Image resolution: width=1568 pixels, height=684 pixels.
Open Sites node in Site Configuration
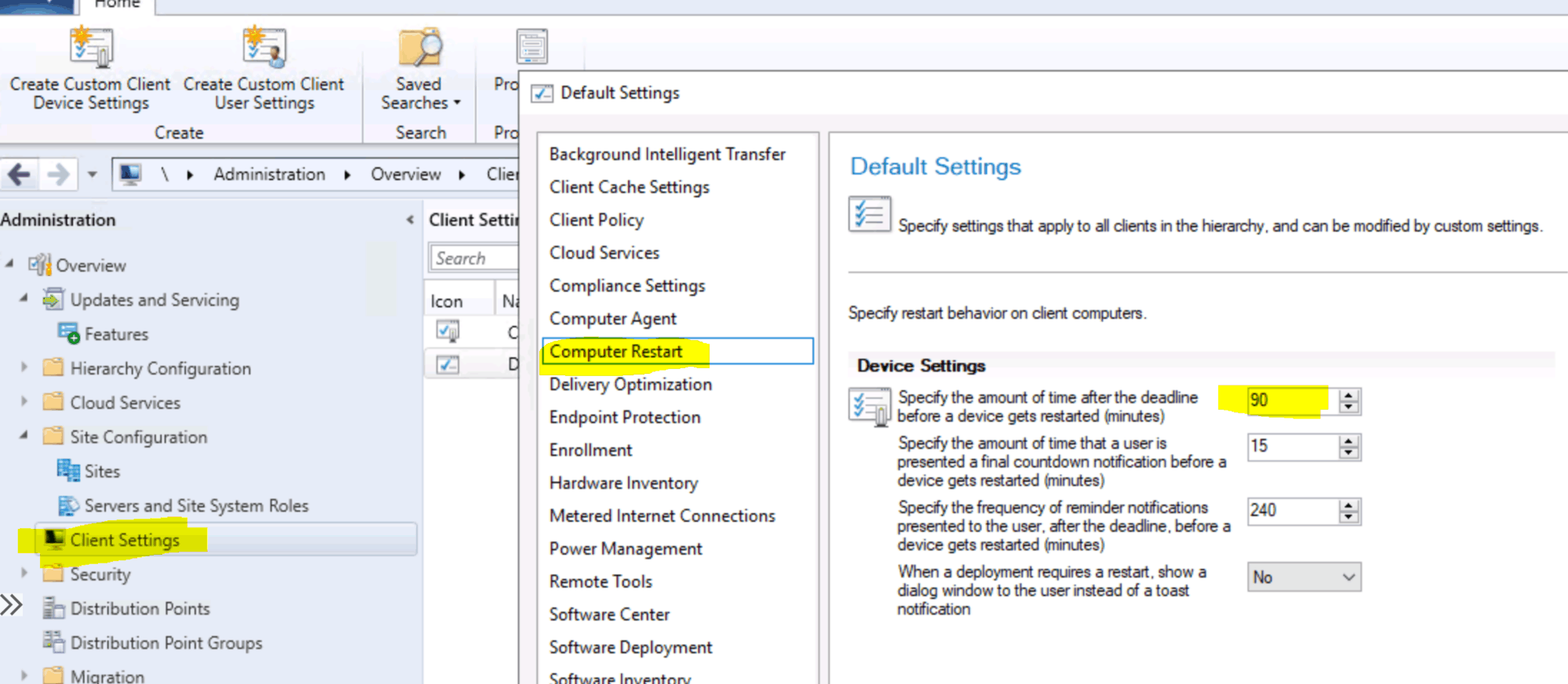(101, 472)
